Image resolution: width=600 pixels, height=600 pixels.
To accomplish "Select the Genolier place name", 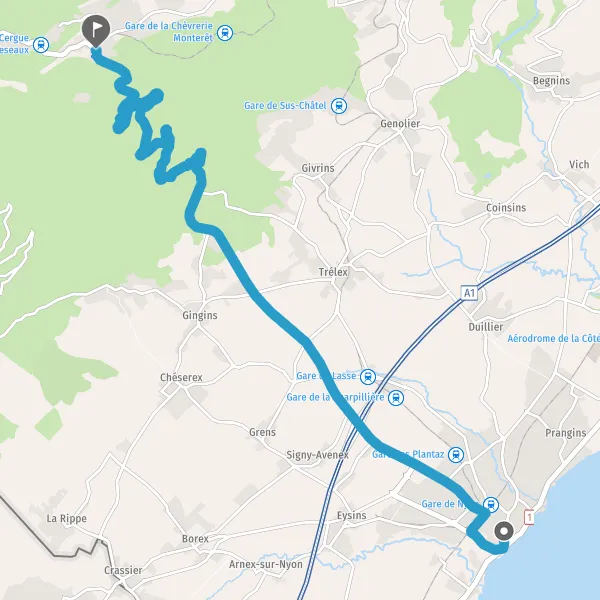I will [x=400, y=124].
